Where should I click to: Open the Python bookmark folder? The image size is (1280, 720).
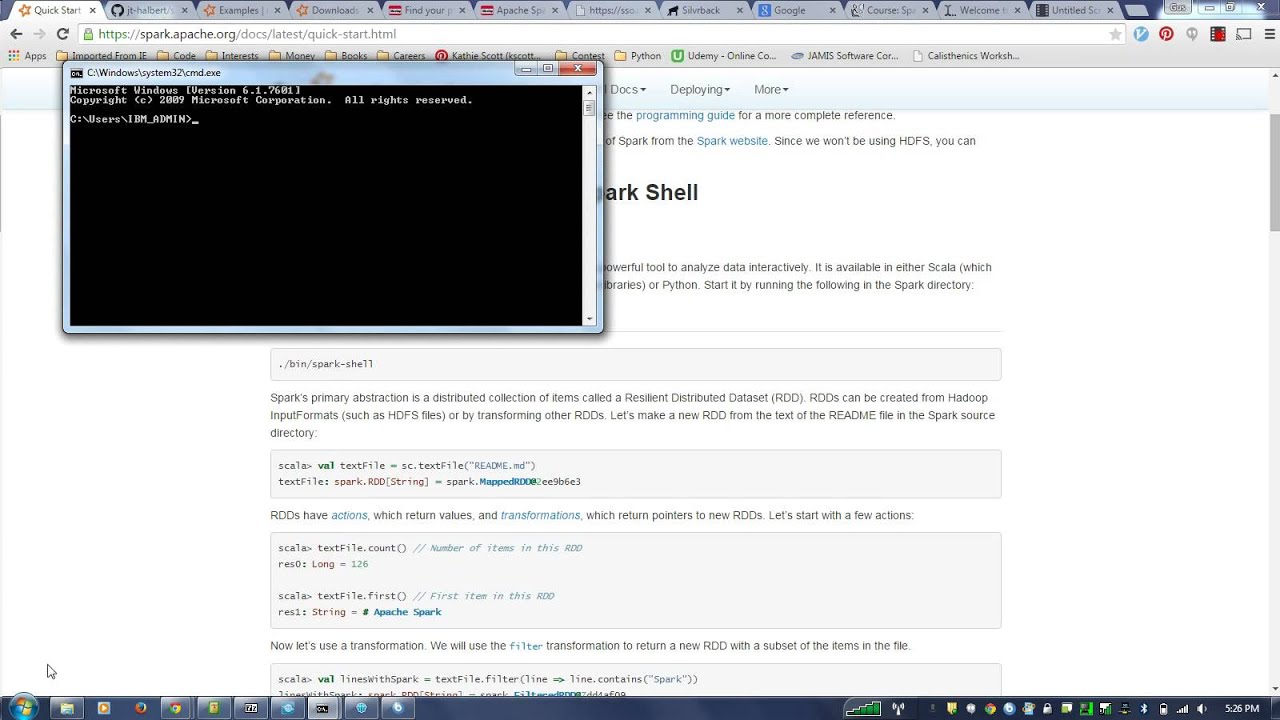(638, 56)
